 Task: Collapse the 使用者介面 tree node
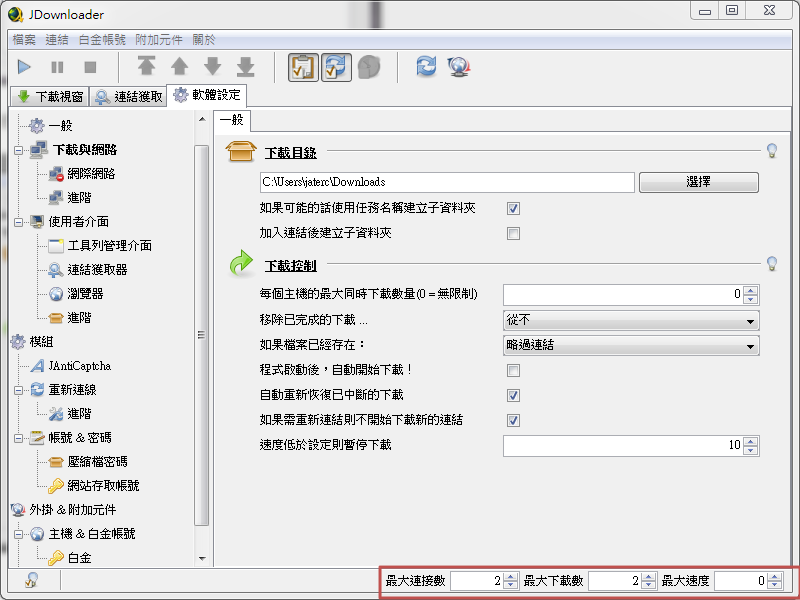click(x=18, y=222)
